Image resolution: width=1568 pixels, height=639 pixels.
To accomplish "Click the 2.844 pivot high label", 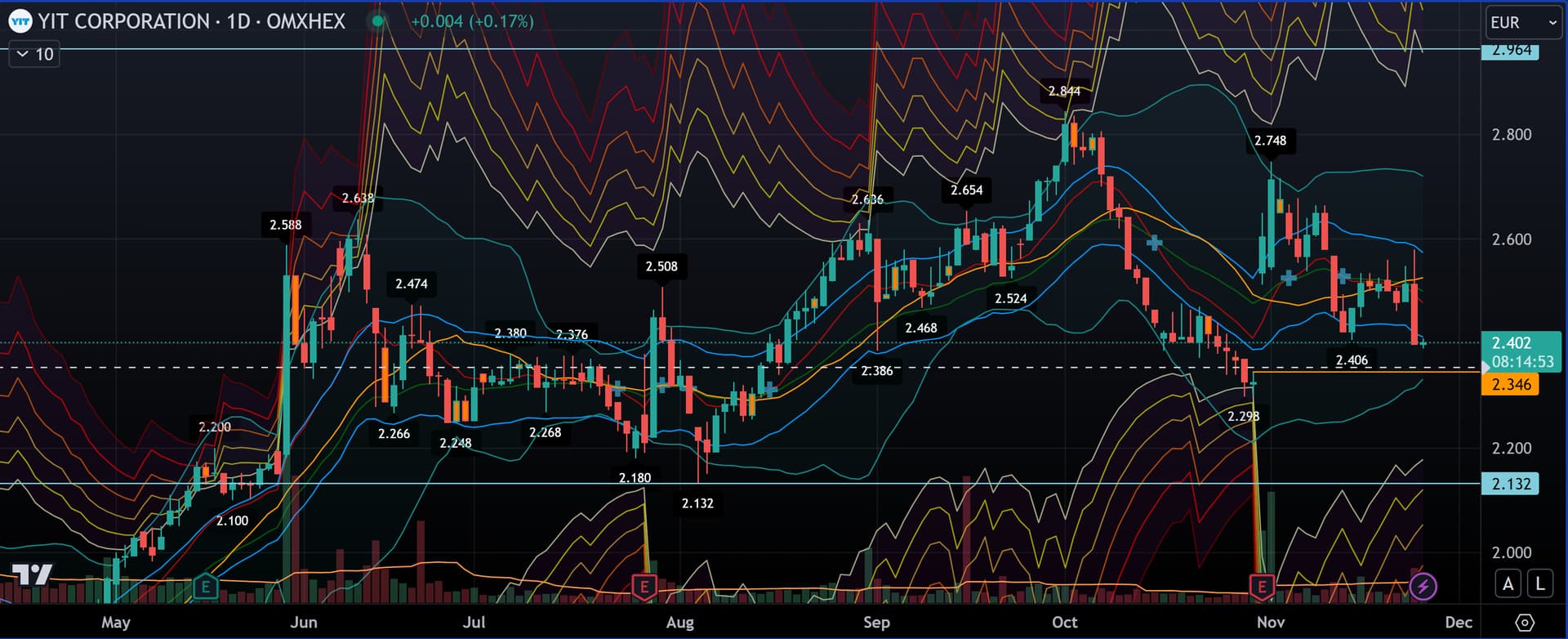I will [1064, 91].
